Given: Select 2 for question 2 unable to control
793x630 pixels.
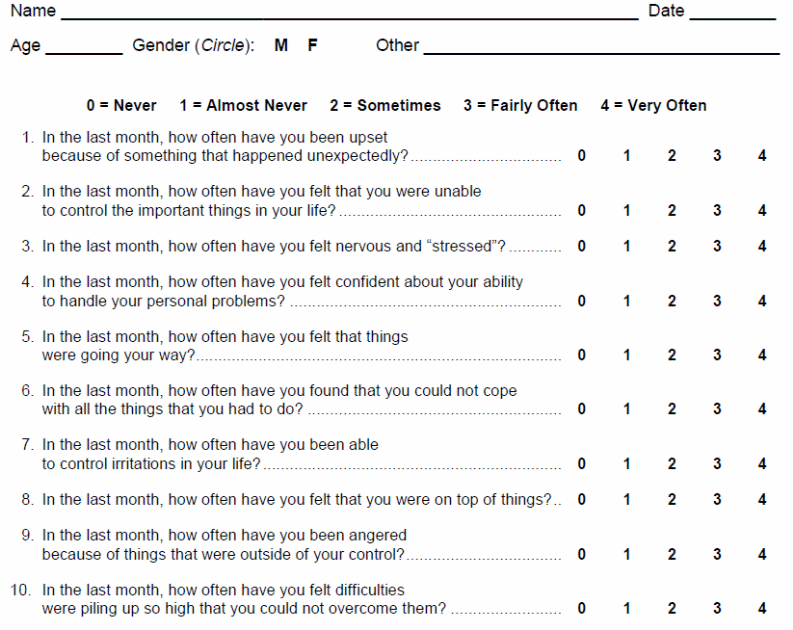Looking at the screenshot, I should [x=672, y=211].
